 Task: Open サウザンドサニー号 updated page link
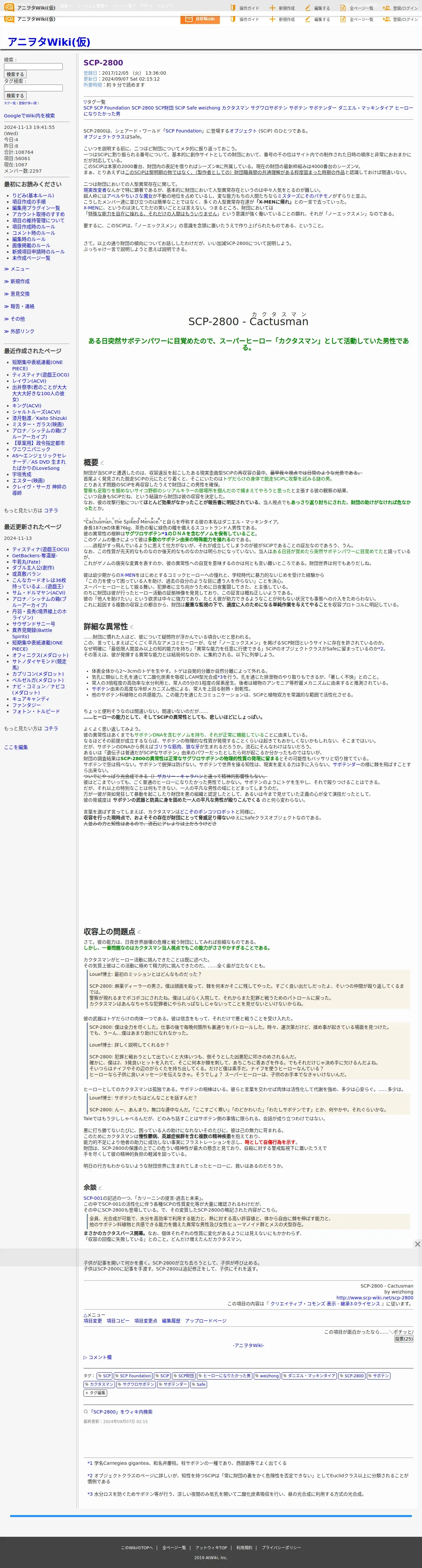point(34,624)
